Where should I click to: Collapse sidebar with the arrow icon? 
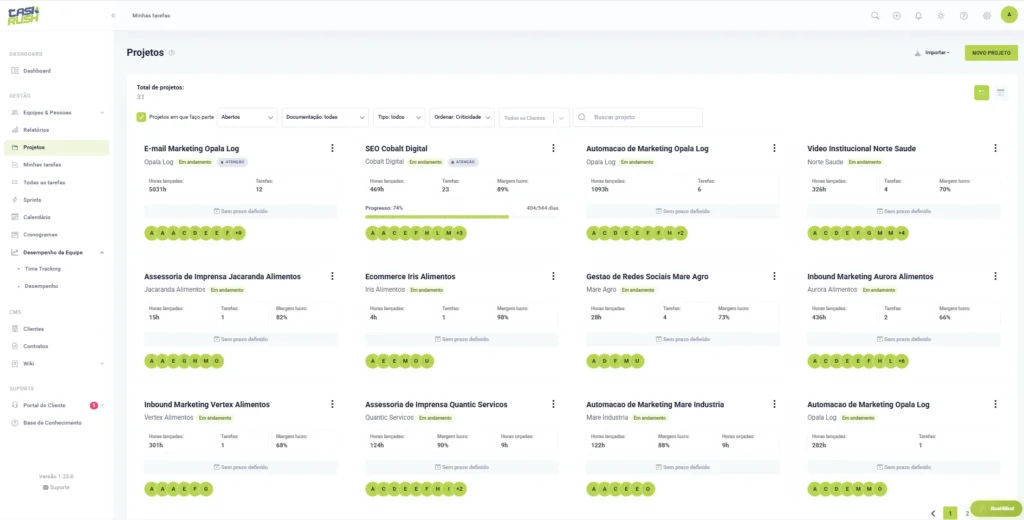click(x=114, y=15)
